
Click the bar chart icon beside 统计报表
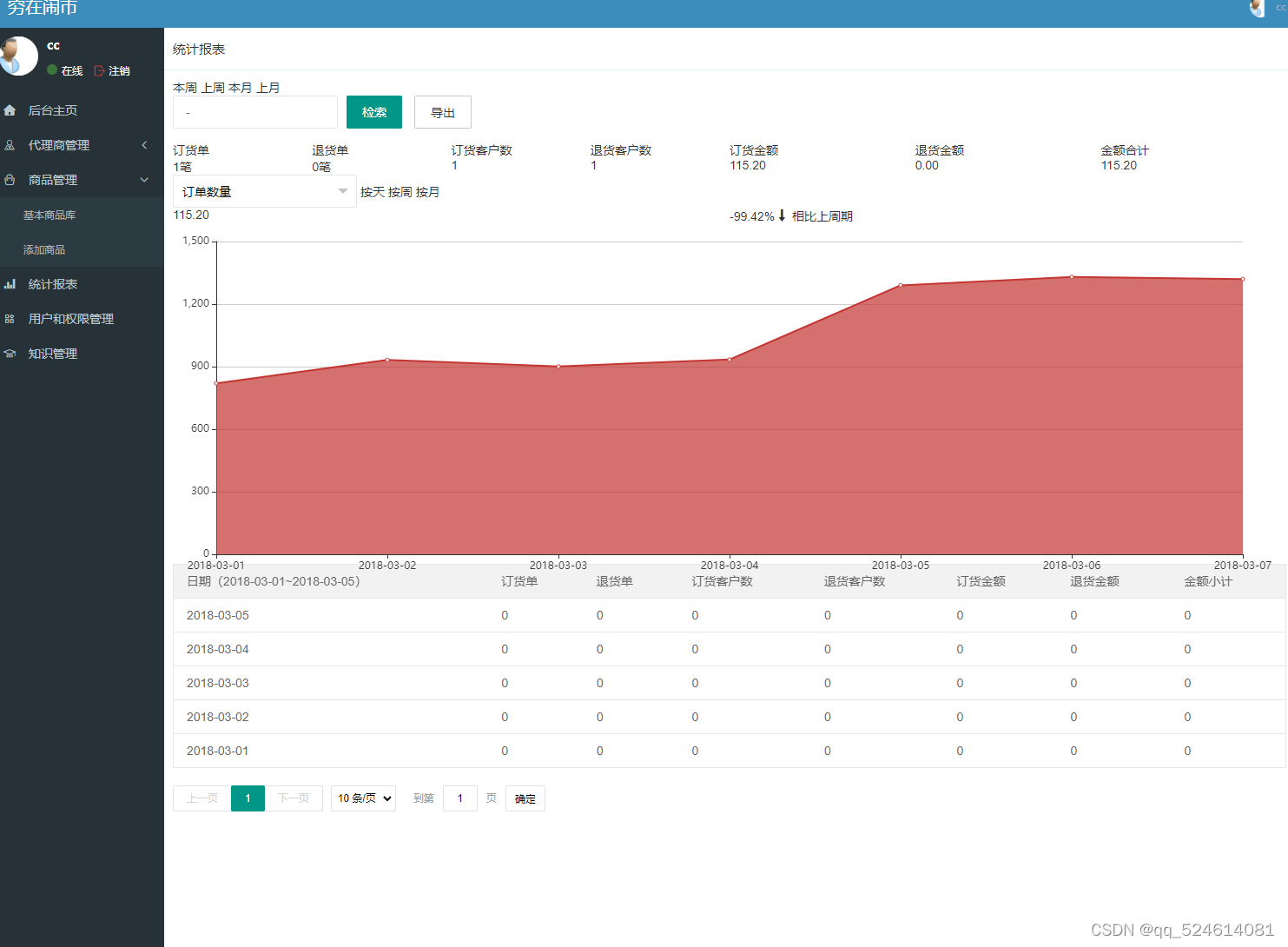pyautogui.click(x=10, y=284)
